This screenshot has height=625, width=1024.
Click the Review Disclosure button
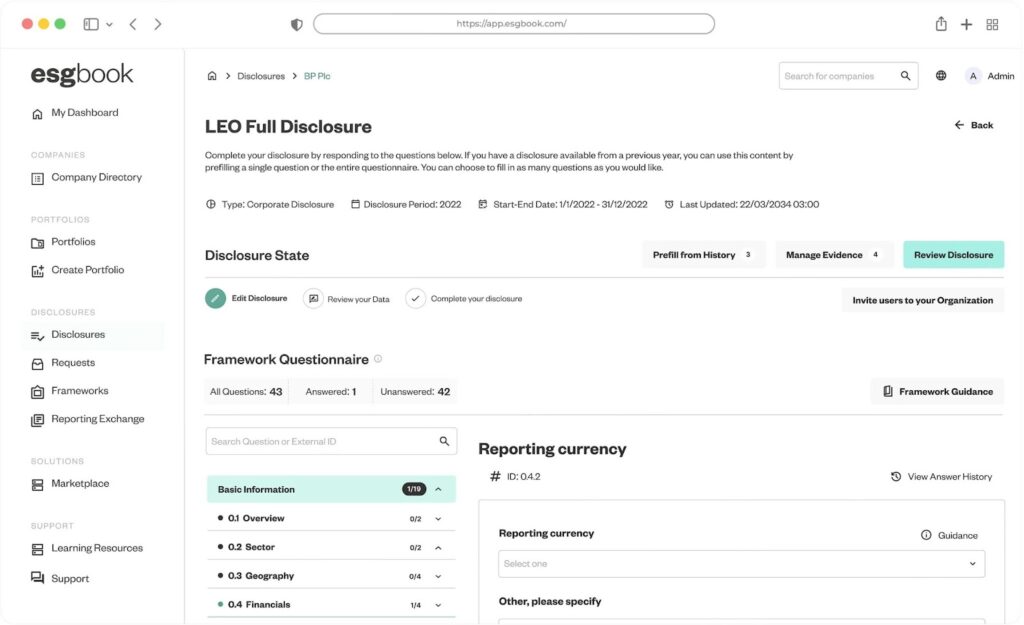953,255
